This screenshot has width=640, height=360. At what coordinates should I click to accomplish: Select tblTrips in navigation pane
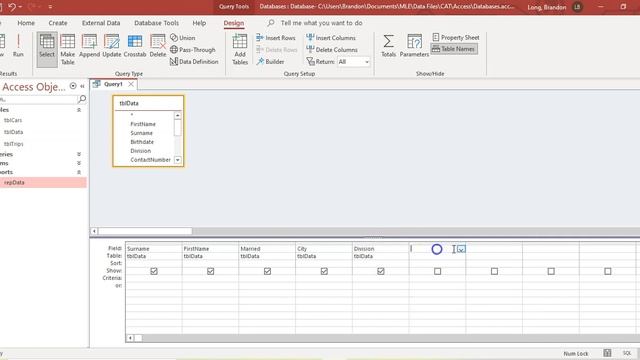tap(13, 144)
